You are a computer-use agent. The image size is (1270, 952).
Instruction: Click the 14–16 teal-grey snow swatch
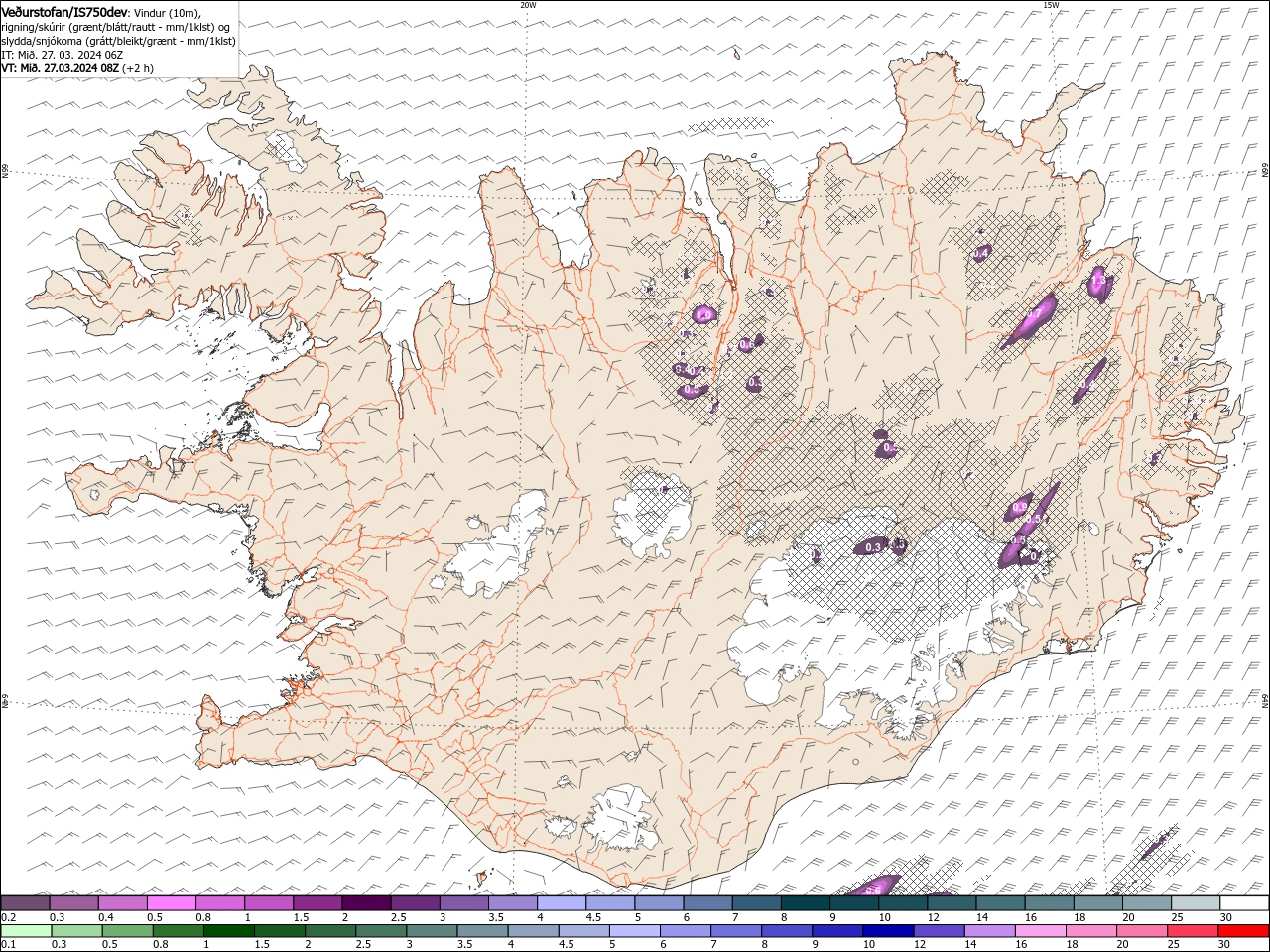[1000, 903]
